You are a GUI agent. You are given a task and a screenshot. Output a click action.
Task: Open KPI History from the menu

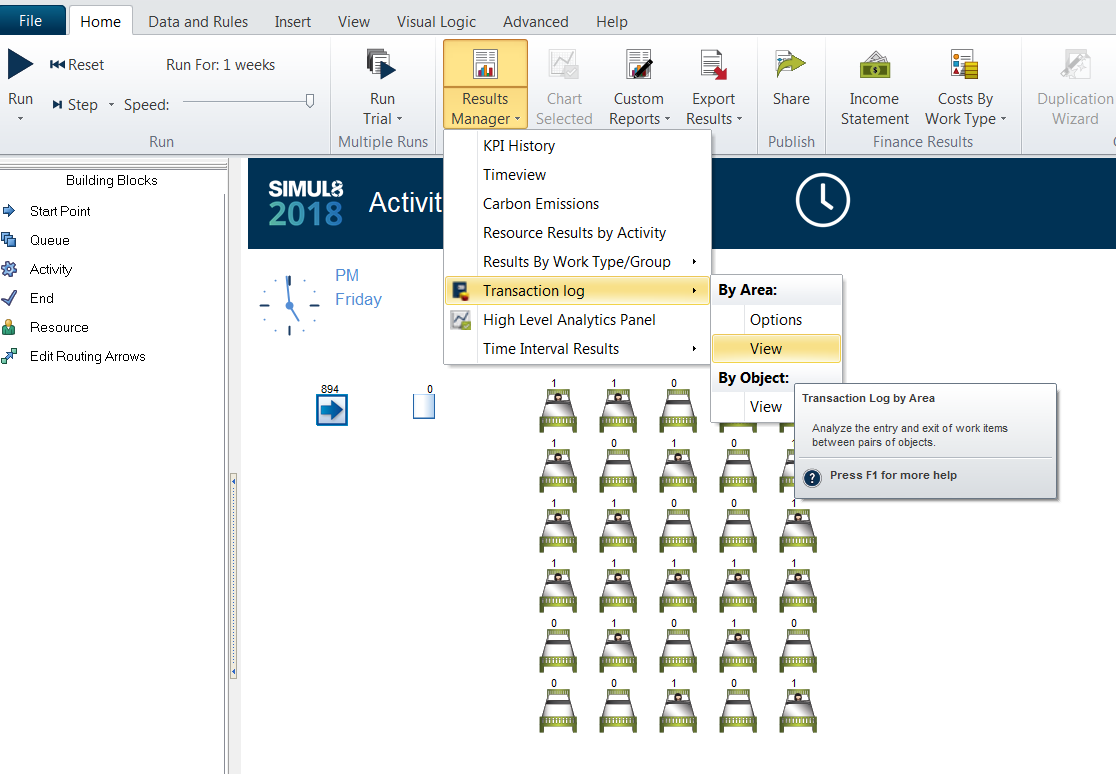[577, 146]
